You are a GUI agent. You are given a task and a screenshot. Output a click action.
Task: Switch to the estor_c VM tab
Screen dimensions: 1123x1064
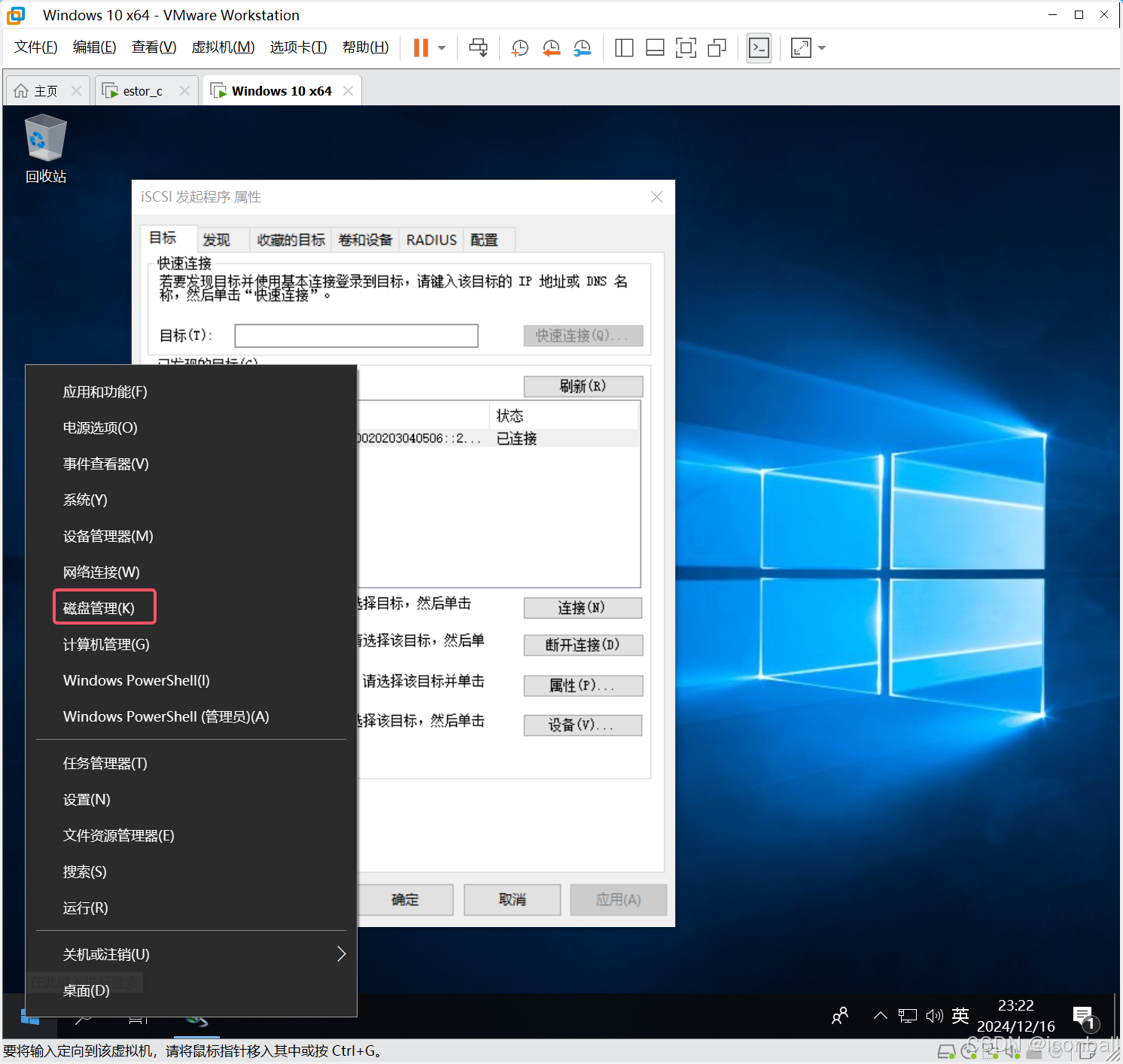142,91
